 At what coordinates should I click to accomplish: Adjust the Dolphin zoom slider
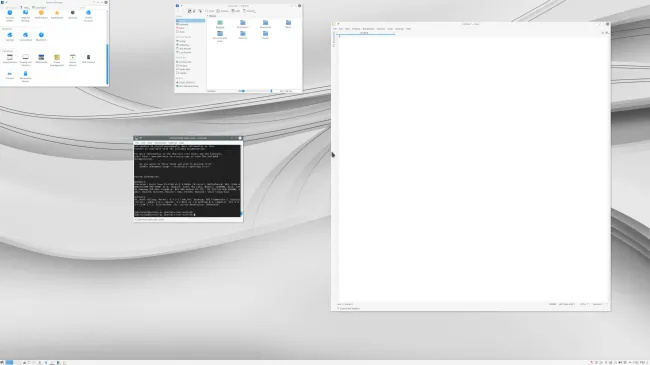[x=255, y=91]
